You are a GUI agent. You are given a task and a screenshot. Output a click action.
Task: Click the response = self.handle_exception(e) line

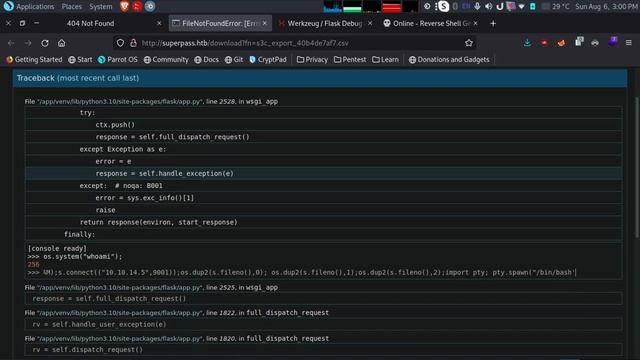tap(324, 173)
